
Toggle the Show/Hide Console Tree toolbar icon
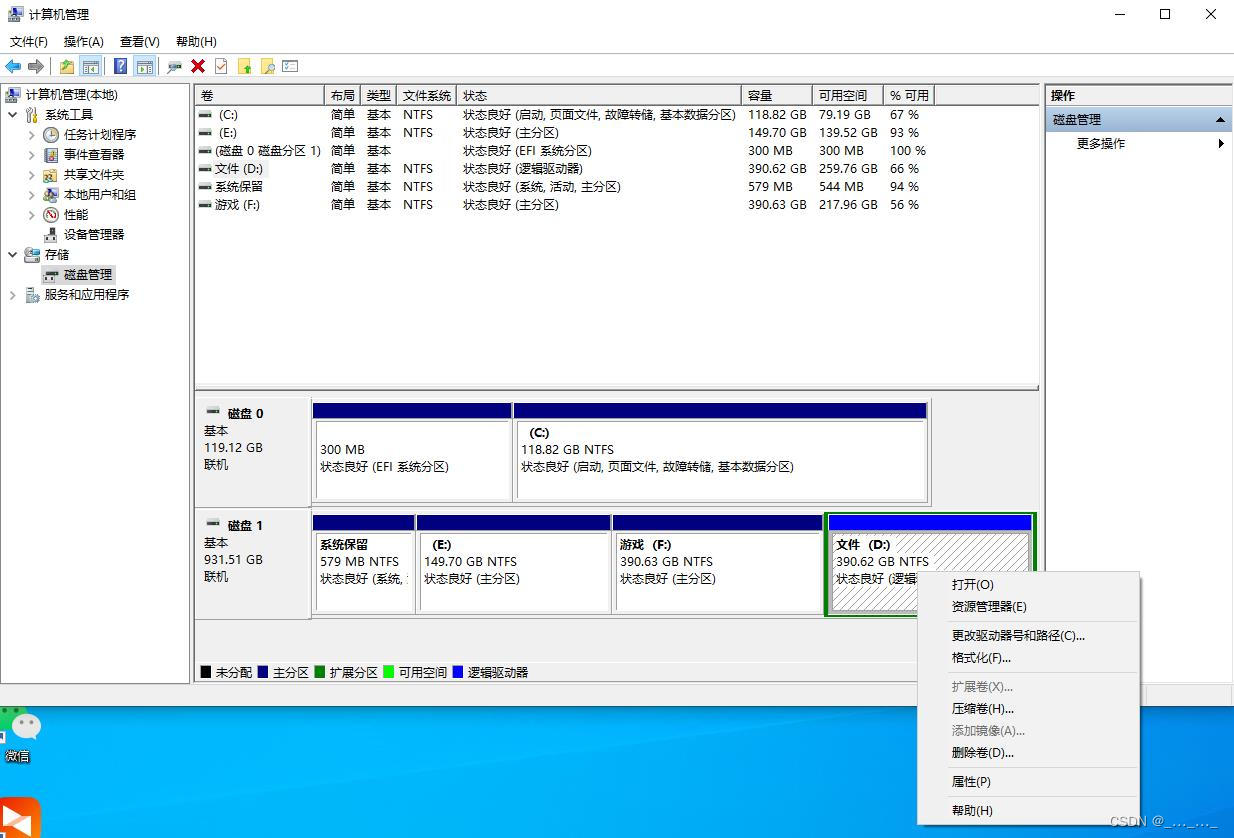tap(91, 66)
